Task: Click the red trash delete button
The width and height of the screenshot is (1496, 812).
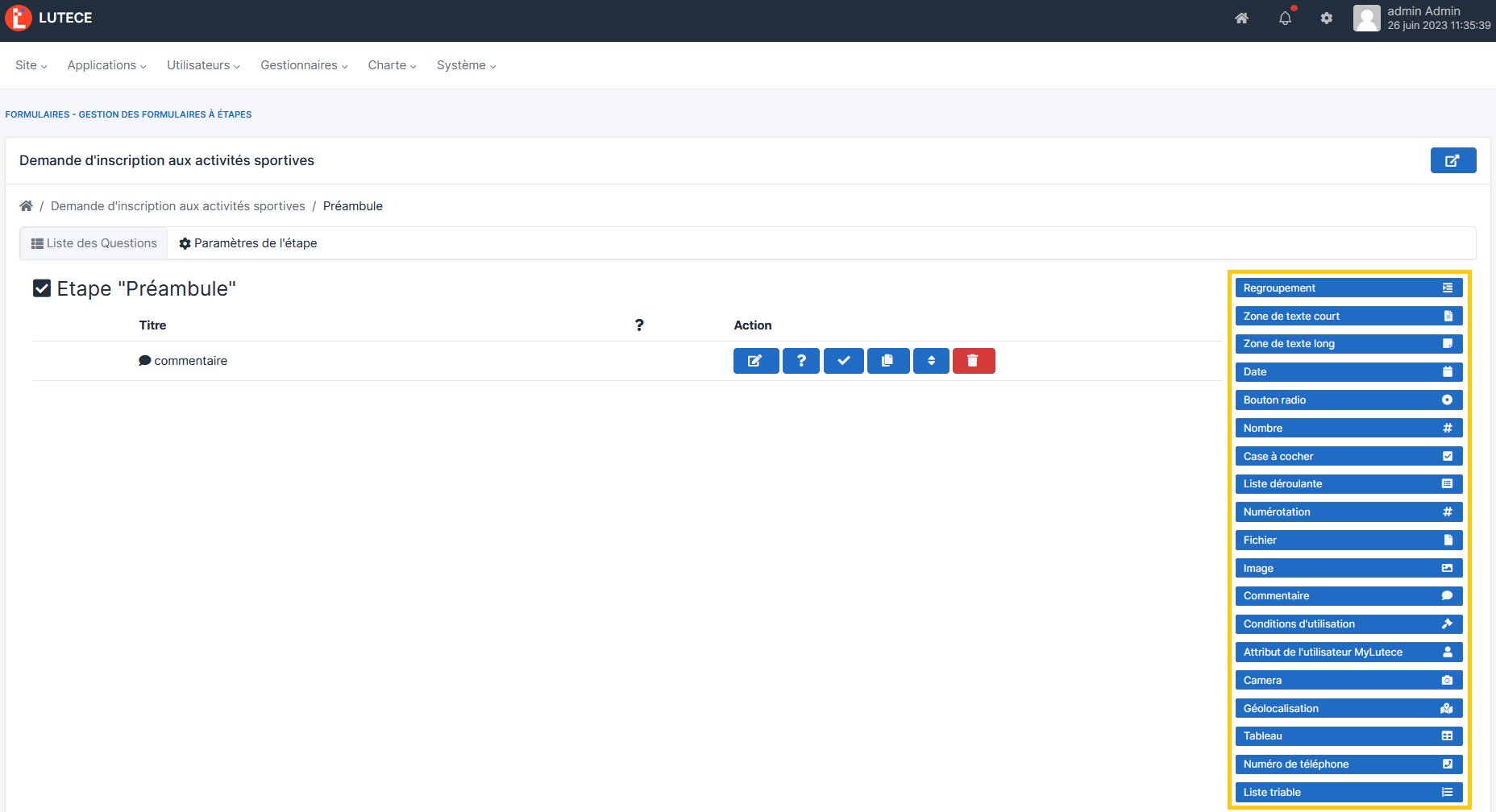Action: (x=973, y=361)
